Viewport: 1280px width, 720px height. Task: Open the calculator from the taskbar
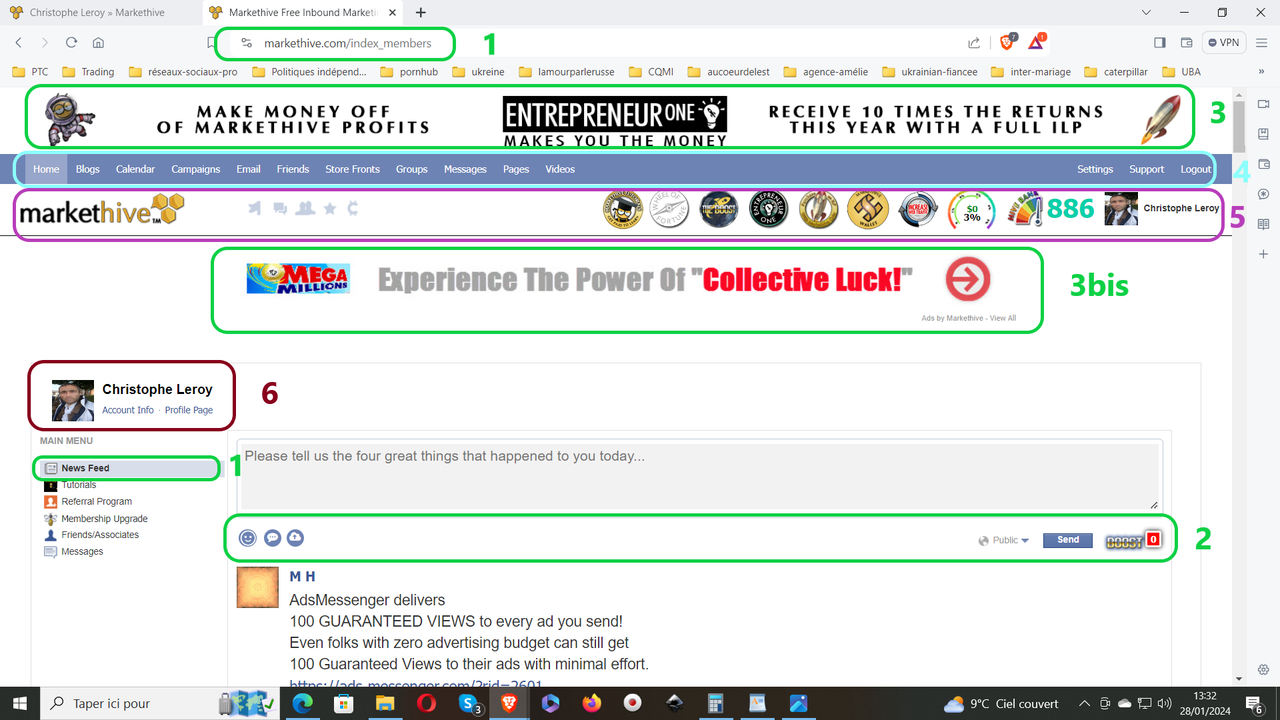point(715,703)
